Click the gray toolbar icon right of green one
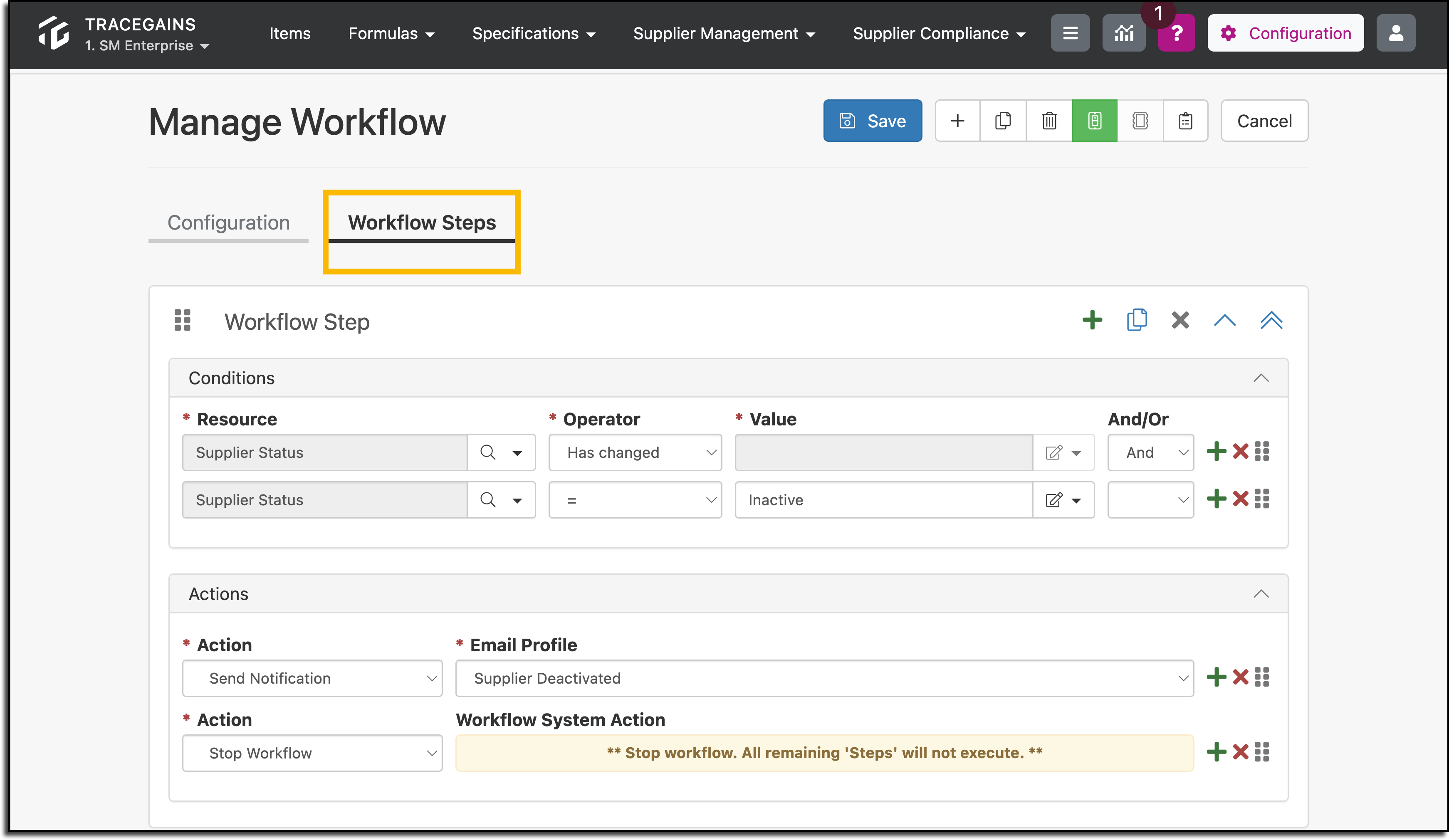 pyautogui.click(x=1140, y=121)
